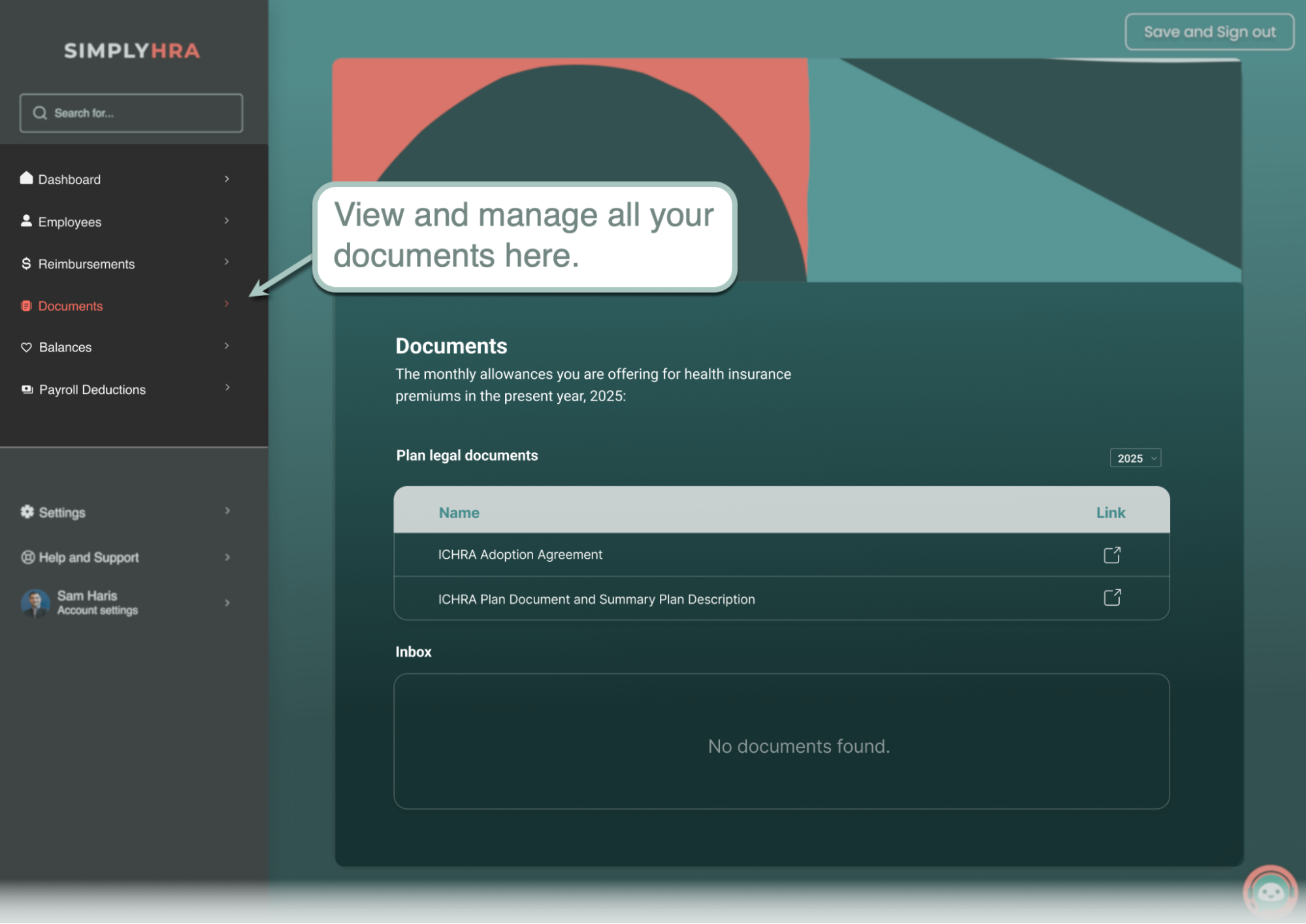Click Save and Sign out button
This screenshot has width=1306, height=924.
(x=1209, y=32)
